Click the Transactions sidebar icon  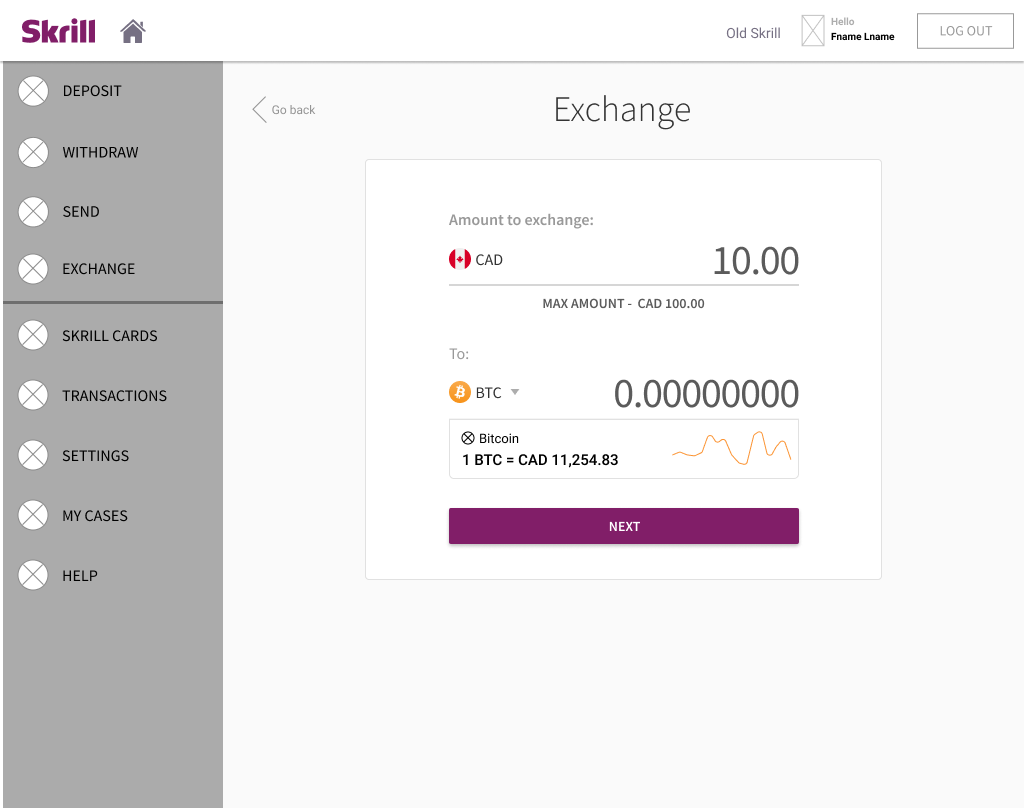[33, 395]
